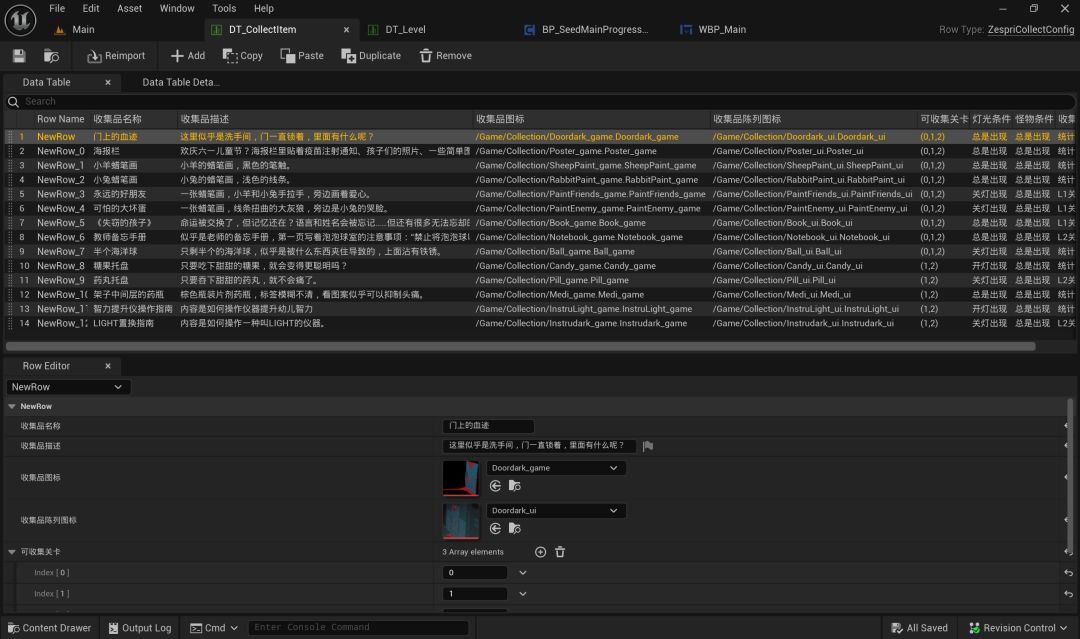
Task: Open the Doordark_ui asset dropdown
Action: point(556,511)
